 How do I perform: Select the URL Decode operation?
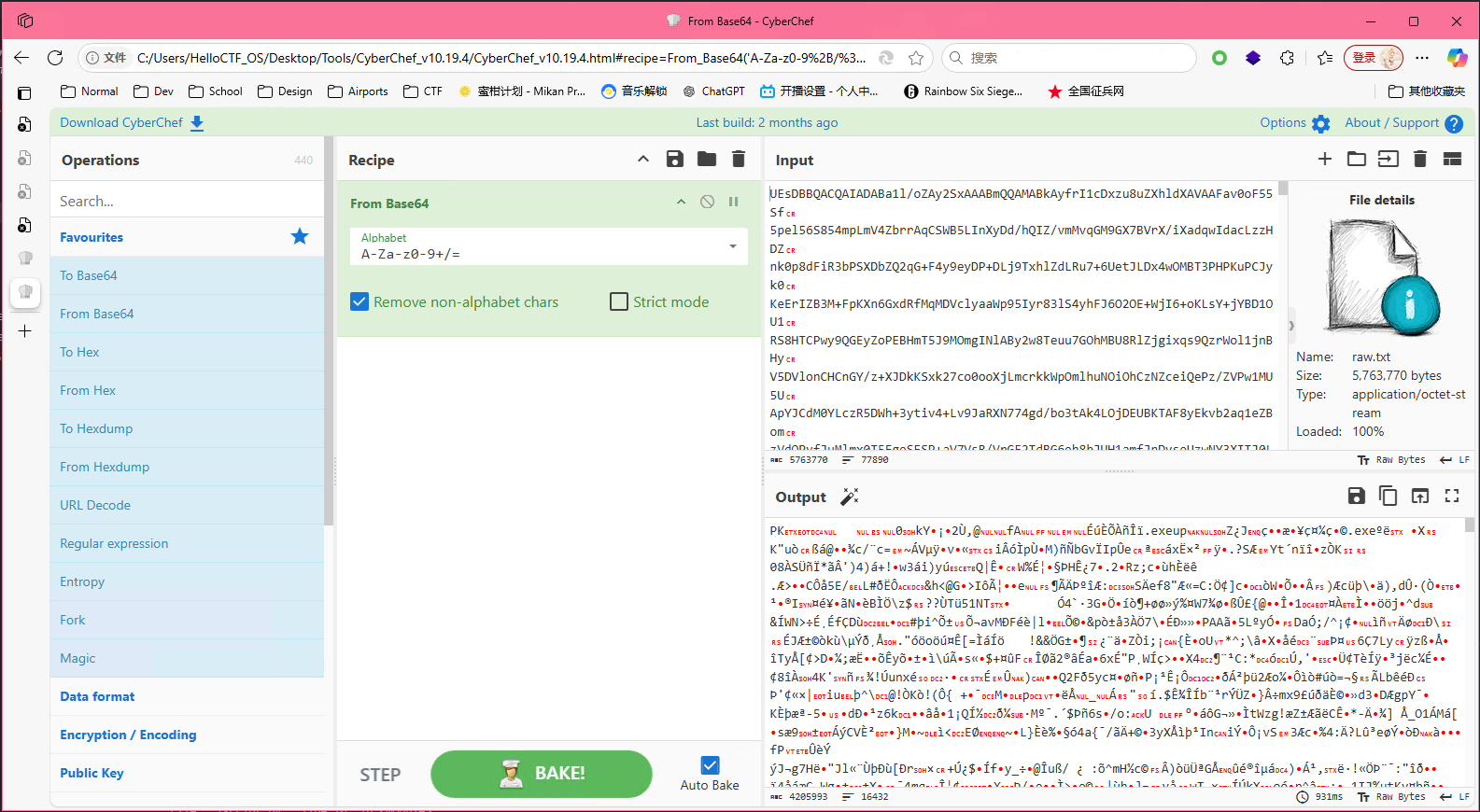pyautogui.click(x=187, y=505)
